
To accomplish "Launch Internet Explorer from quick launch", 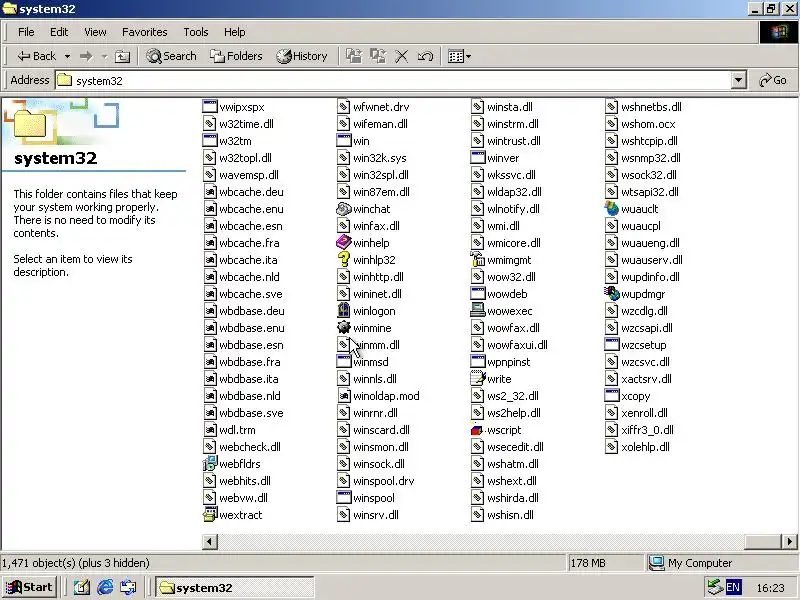I will click(x=105, y=587).
